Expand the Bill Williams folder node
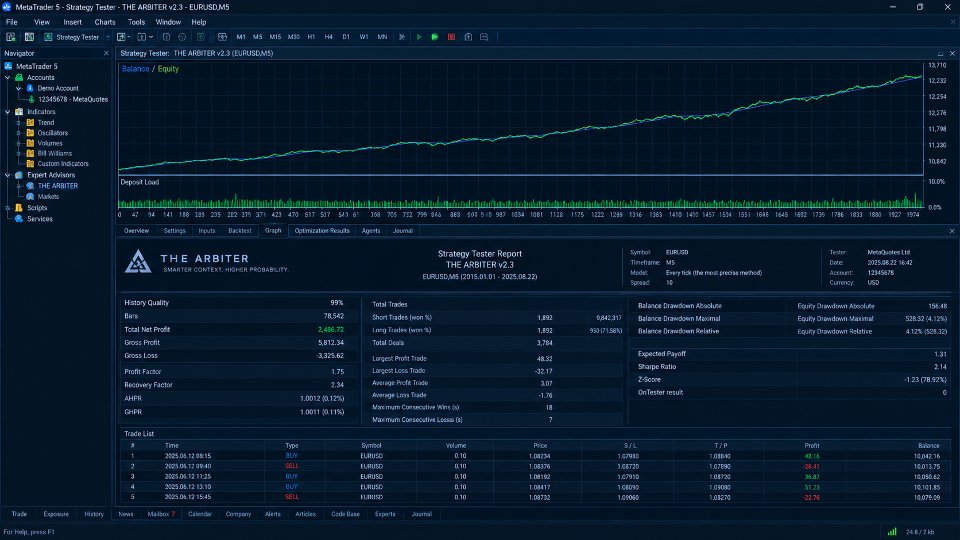 pyautogui.click(x=18, y=154)
